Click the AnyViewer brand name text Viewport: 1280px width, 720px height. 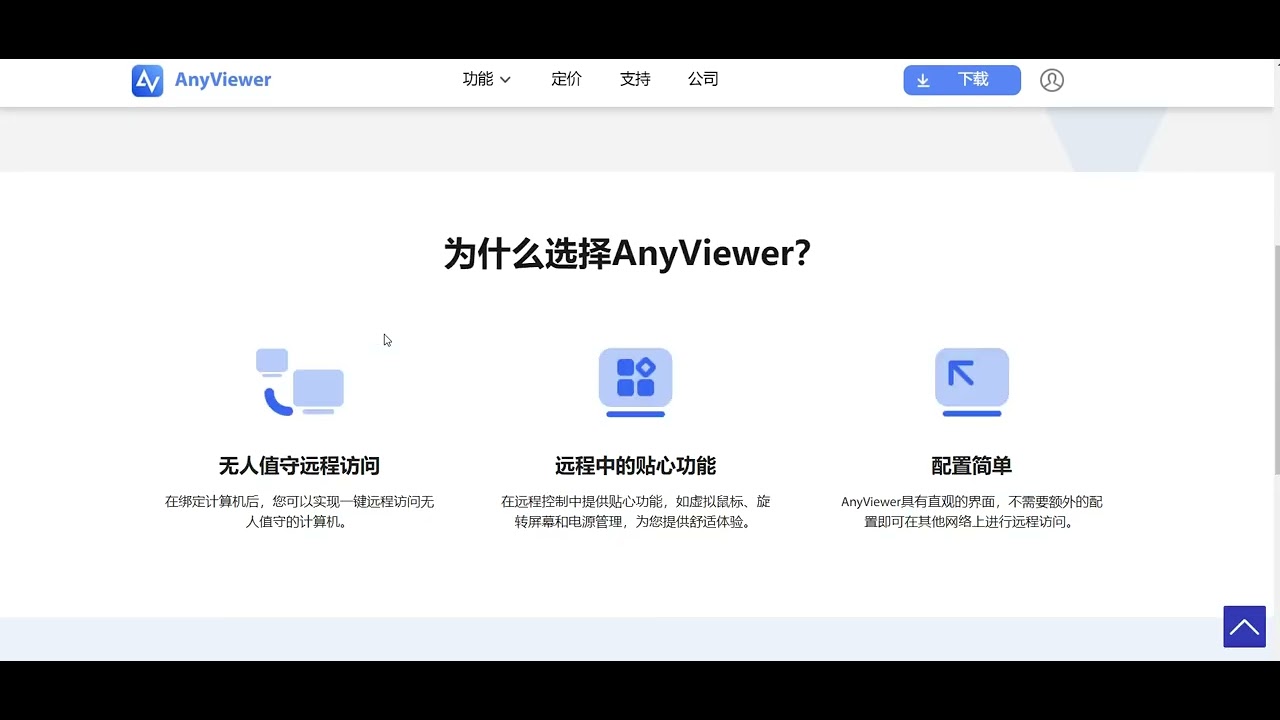tap(223, 80)
